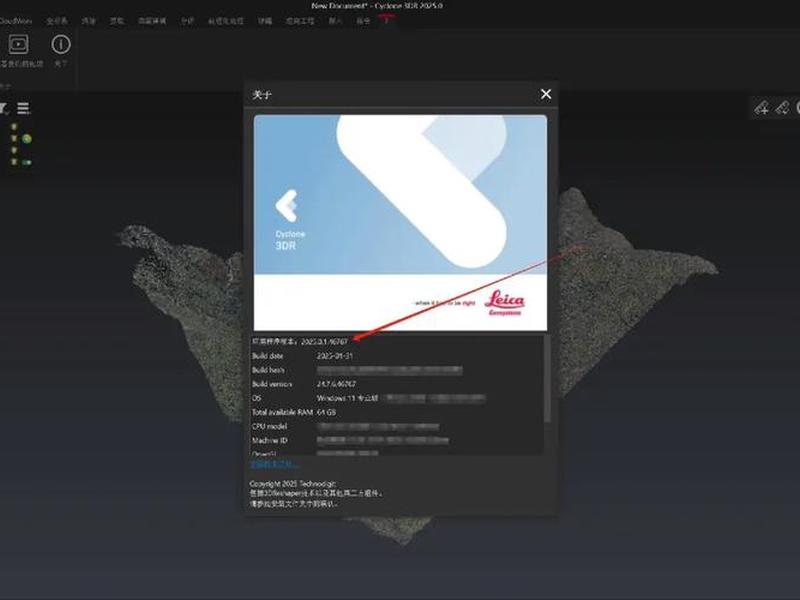Click the video tutorial play-screen icon in ribbon

18,44
